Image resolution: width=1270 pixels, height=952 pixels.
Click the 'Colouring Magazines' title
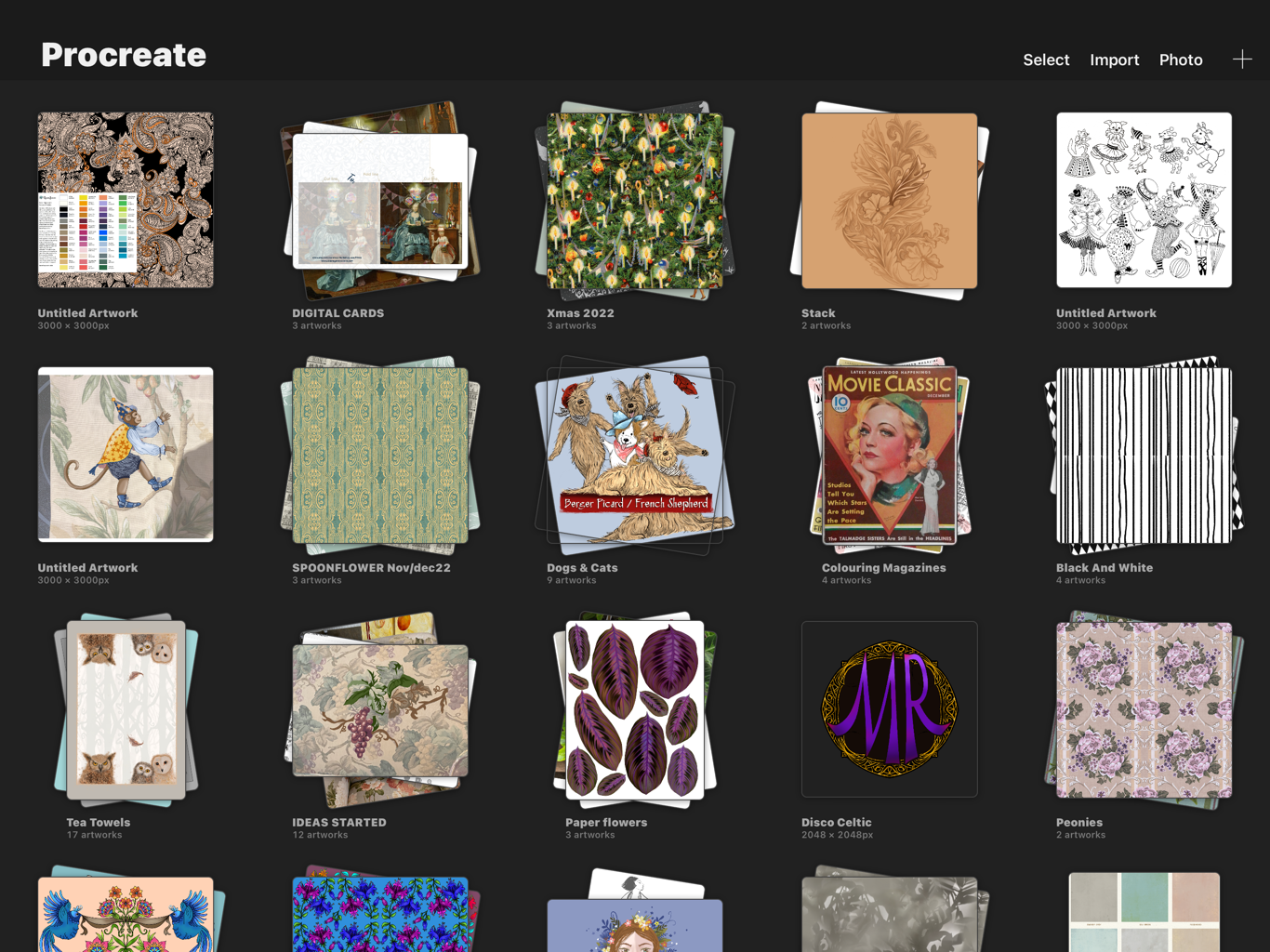pyautogui.click(x=884, y=568)
